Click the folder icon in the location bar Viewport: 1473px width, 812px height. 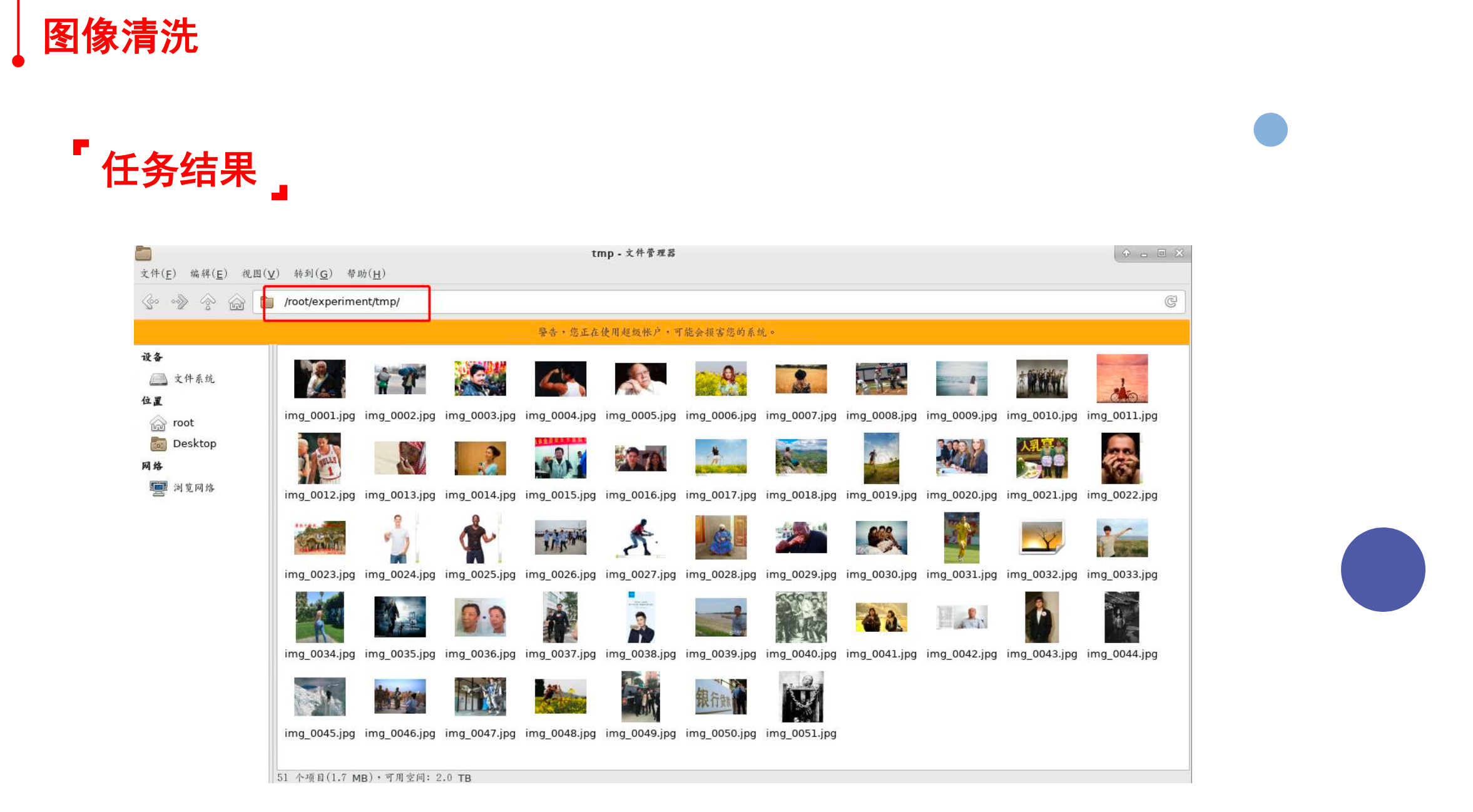coord(268,302)
